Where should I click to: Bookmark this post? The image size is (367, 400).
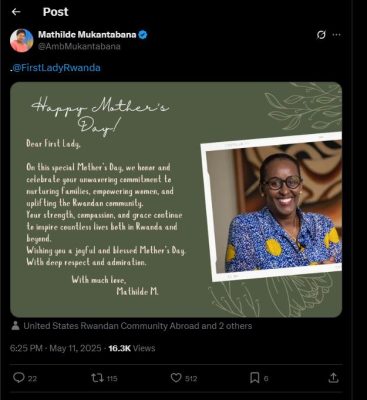click(255, 378)
